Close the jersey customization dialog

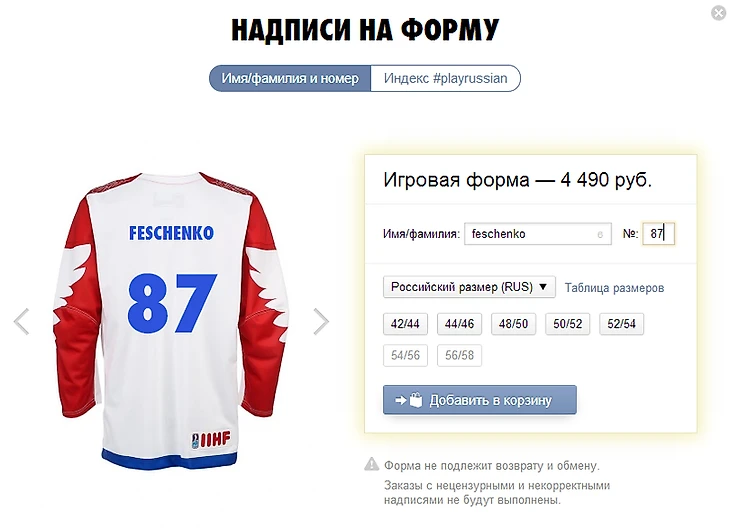pyautogui.click(x=719, y=13)
